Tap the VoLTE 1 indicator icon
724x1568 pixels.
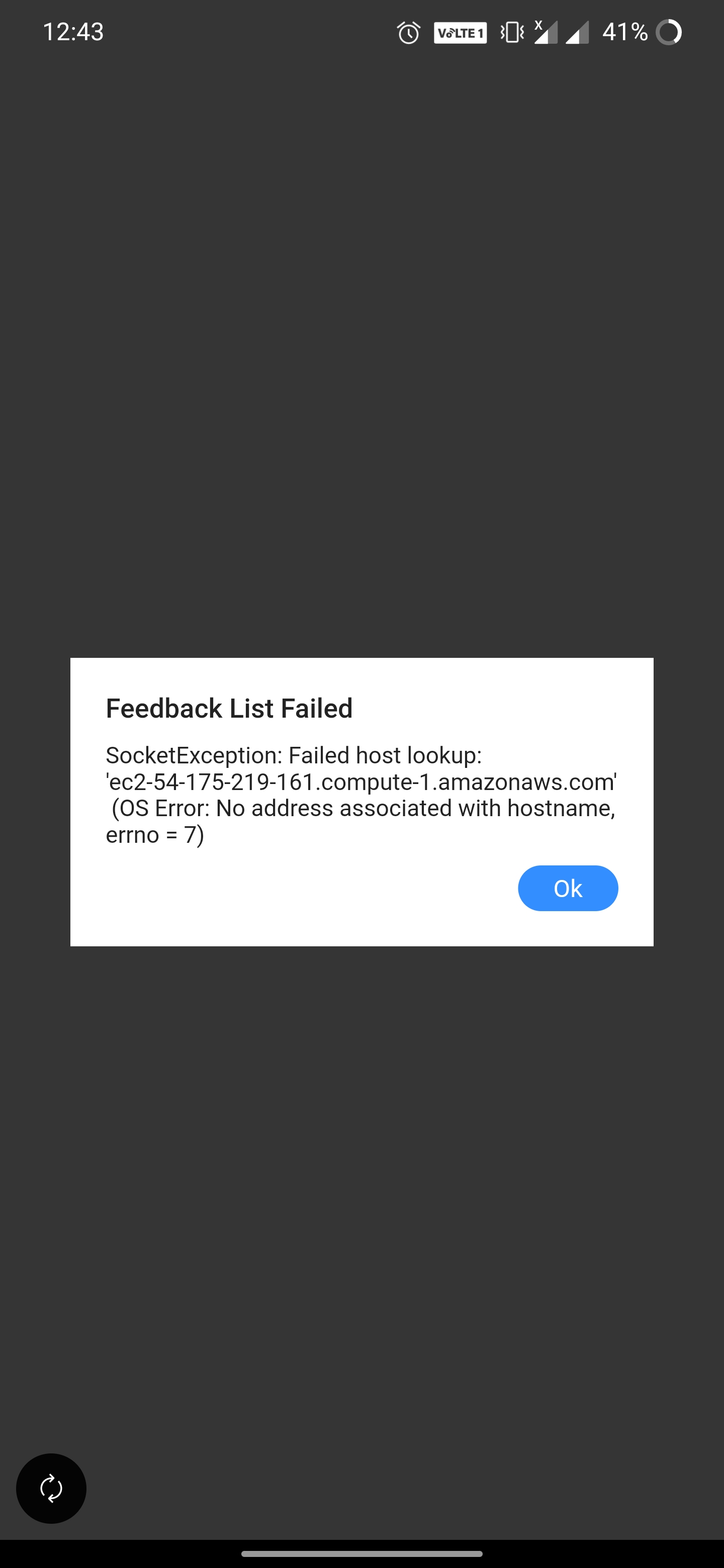pyautogui.click(x=460, y=32)
